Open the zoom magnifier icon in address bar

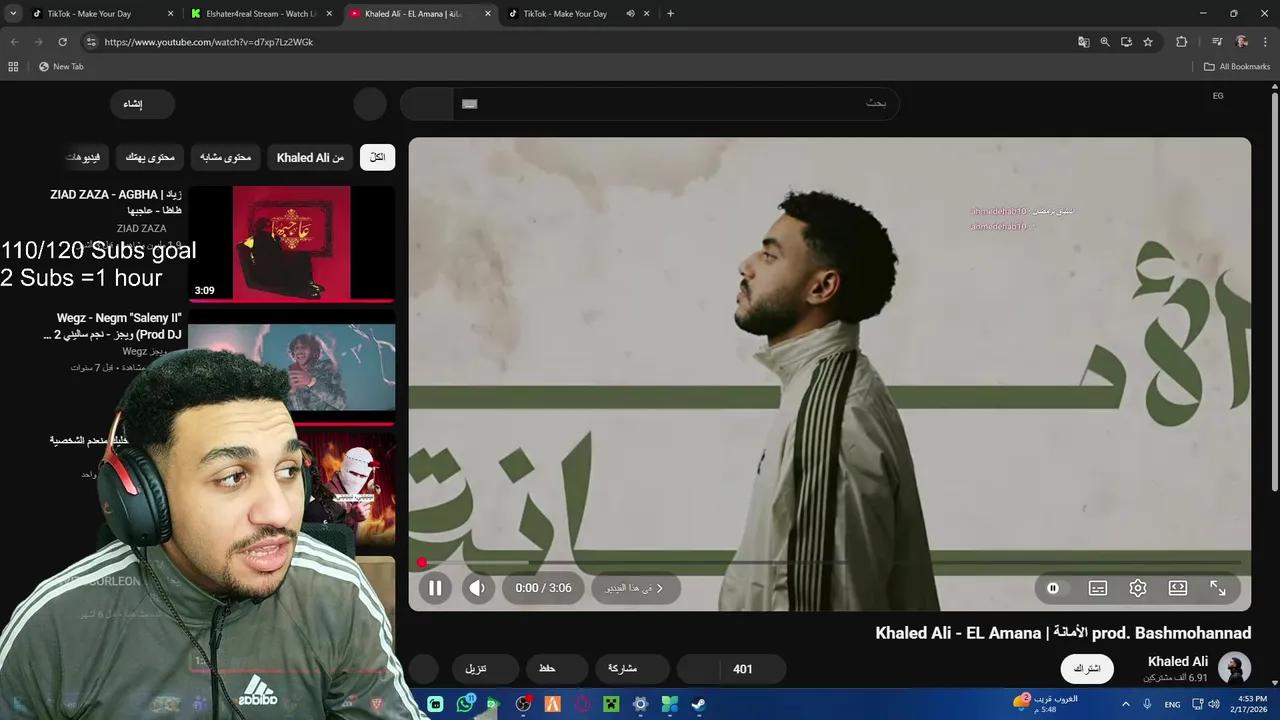click(x=1105, y=42)
